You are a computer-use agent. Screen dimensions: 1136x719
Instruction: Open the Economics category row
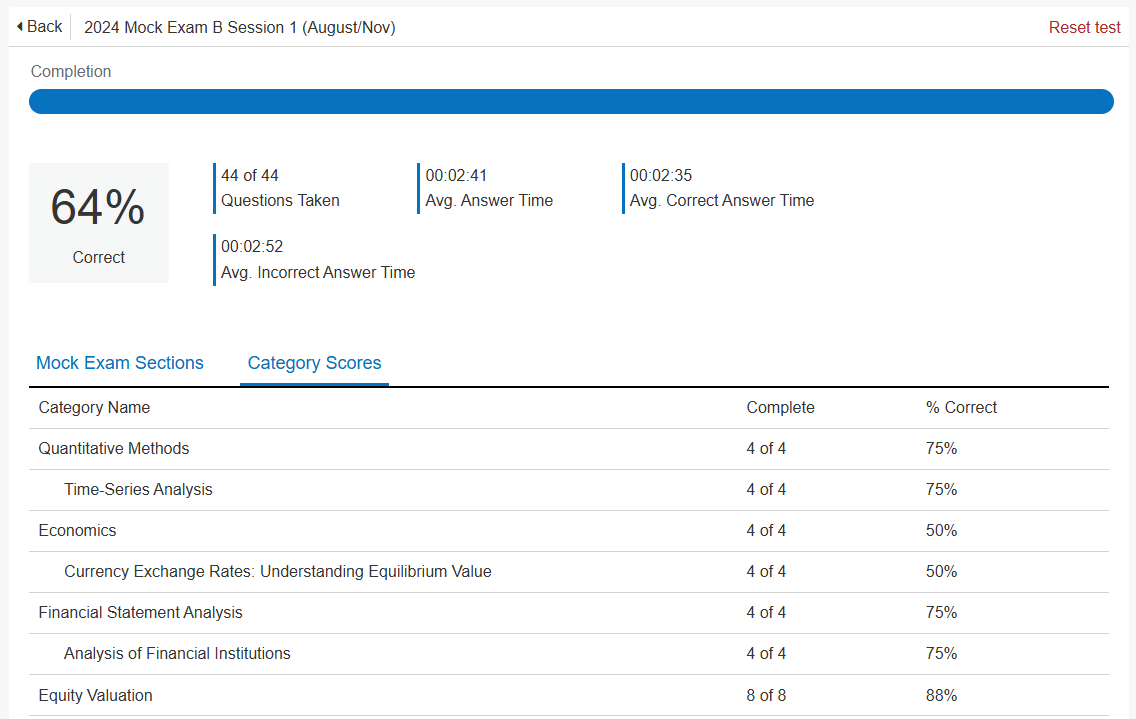pyautogui.click(x=569, y=531)
